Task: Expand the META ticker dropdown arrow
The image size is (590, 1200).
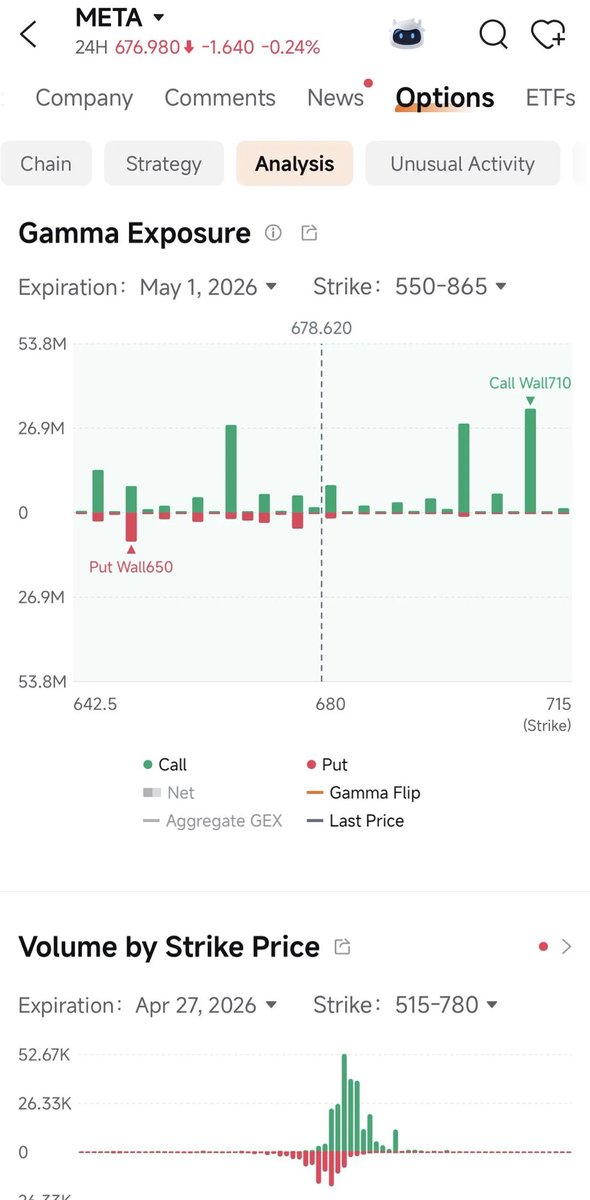Action: coord(158,18)
